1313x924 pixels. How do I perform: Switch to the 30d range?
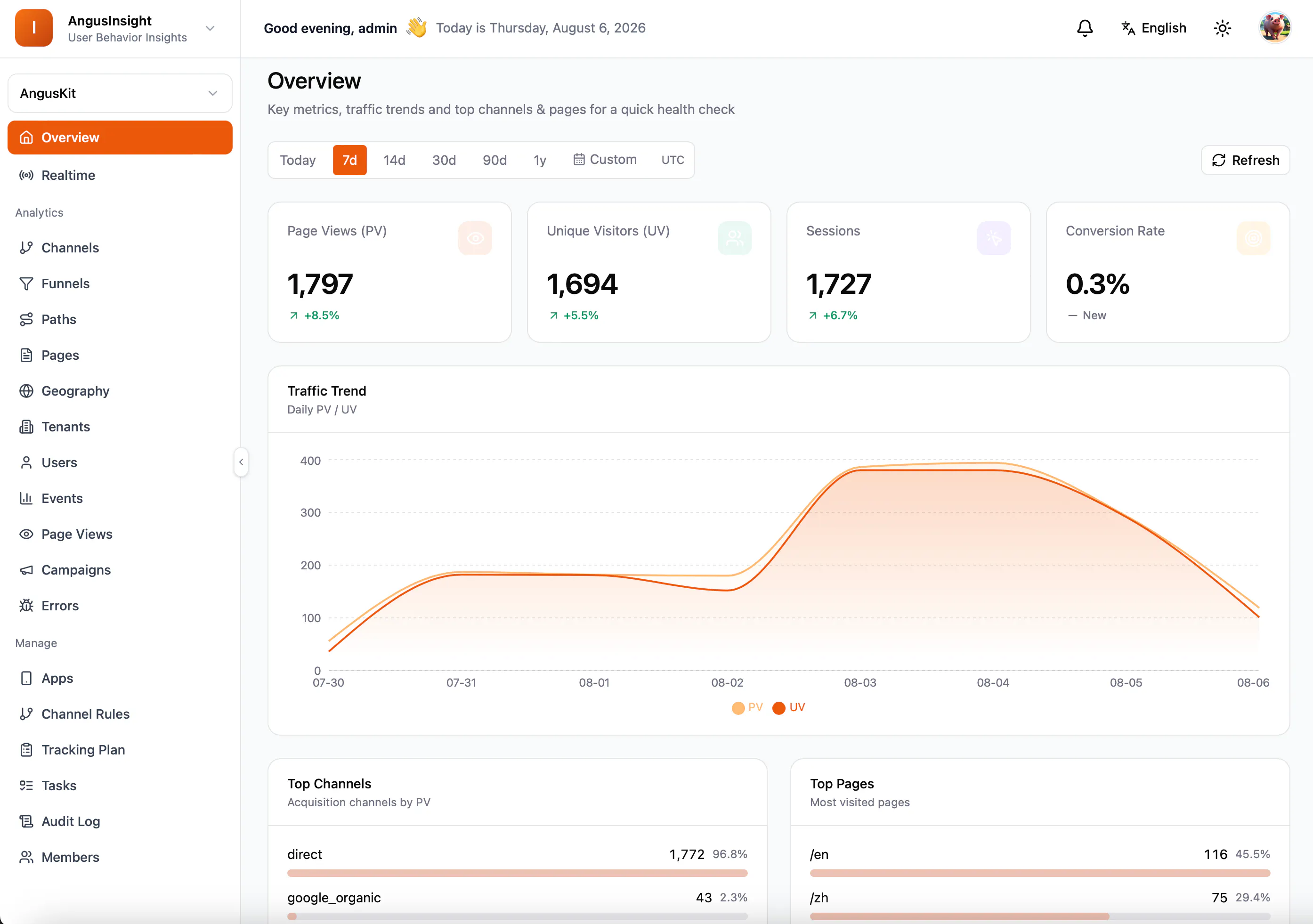(x=444, y=160)
